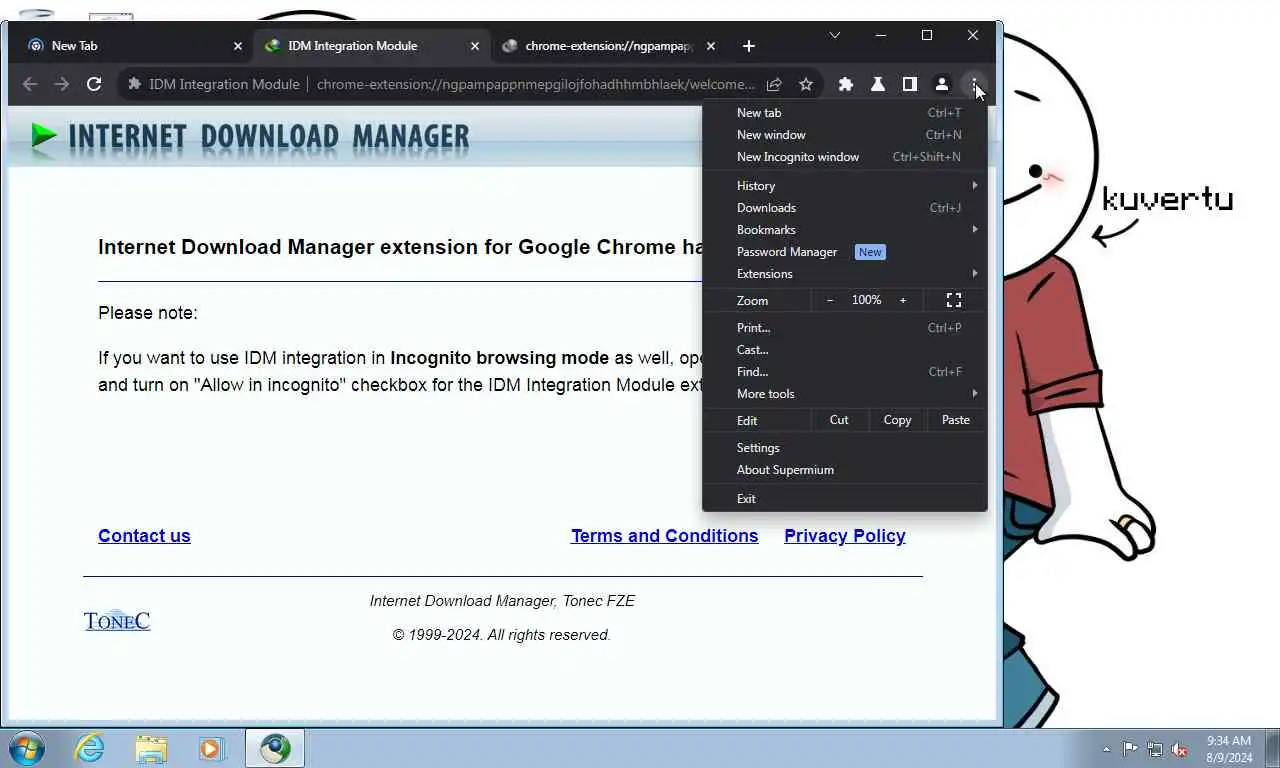
Task: Click the flask experiments icon in toolbar
Action: coord(878,84)
